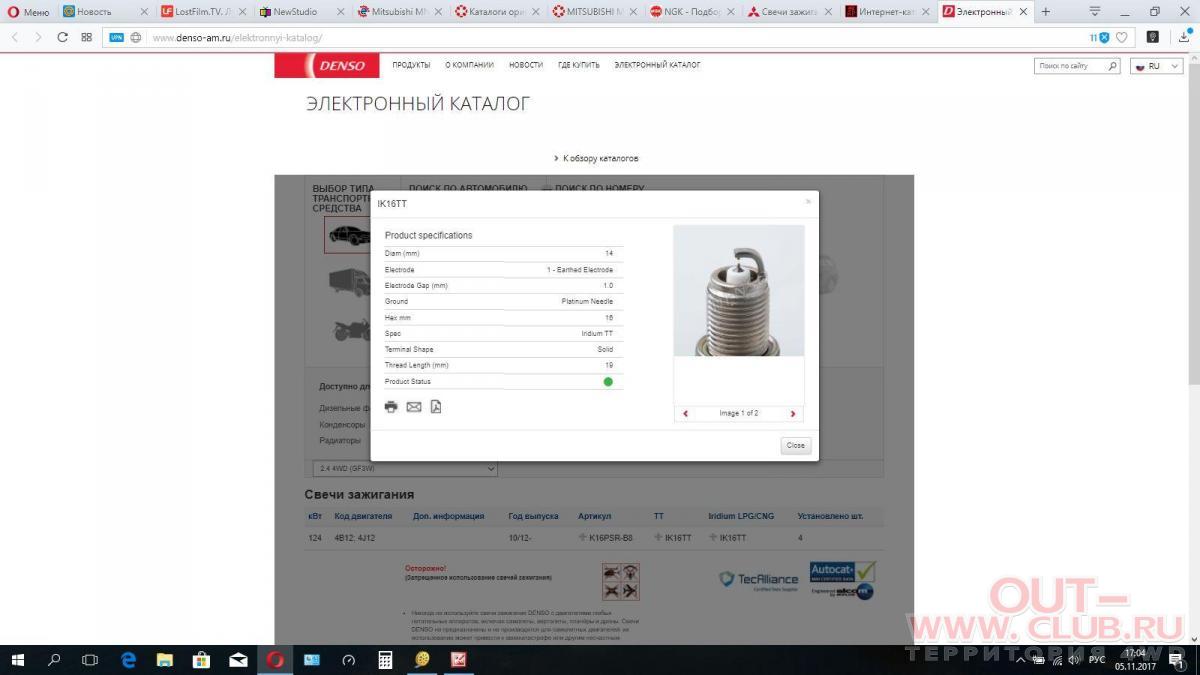
Task: Click the TecAlliance logo
Action: (x=759, y=579)
